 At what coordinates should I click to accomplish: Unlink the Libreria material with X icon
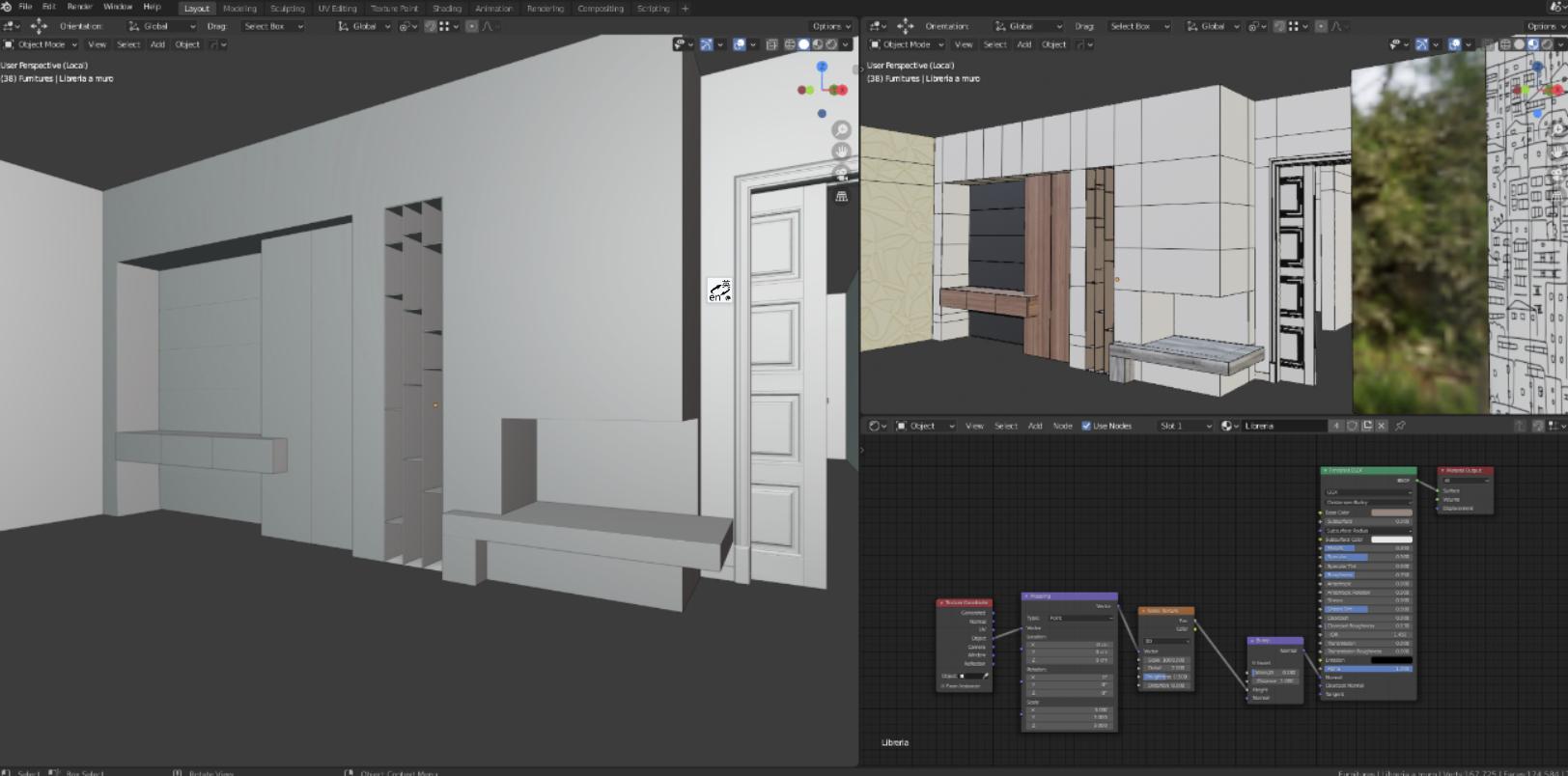(1382, 426)
